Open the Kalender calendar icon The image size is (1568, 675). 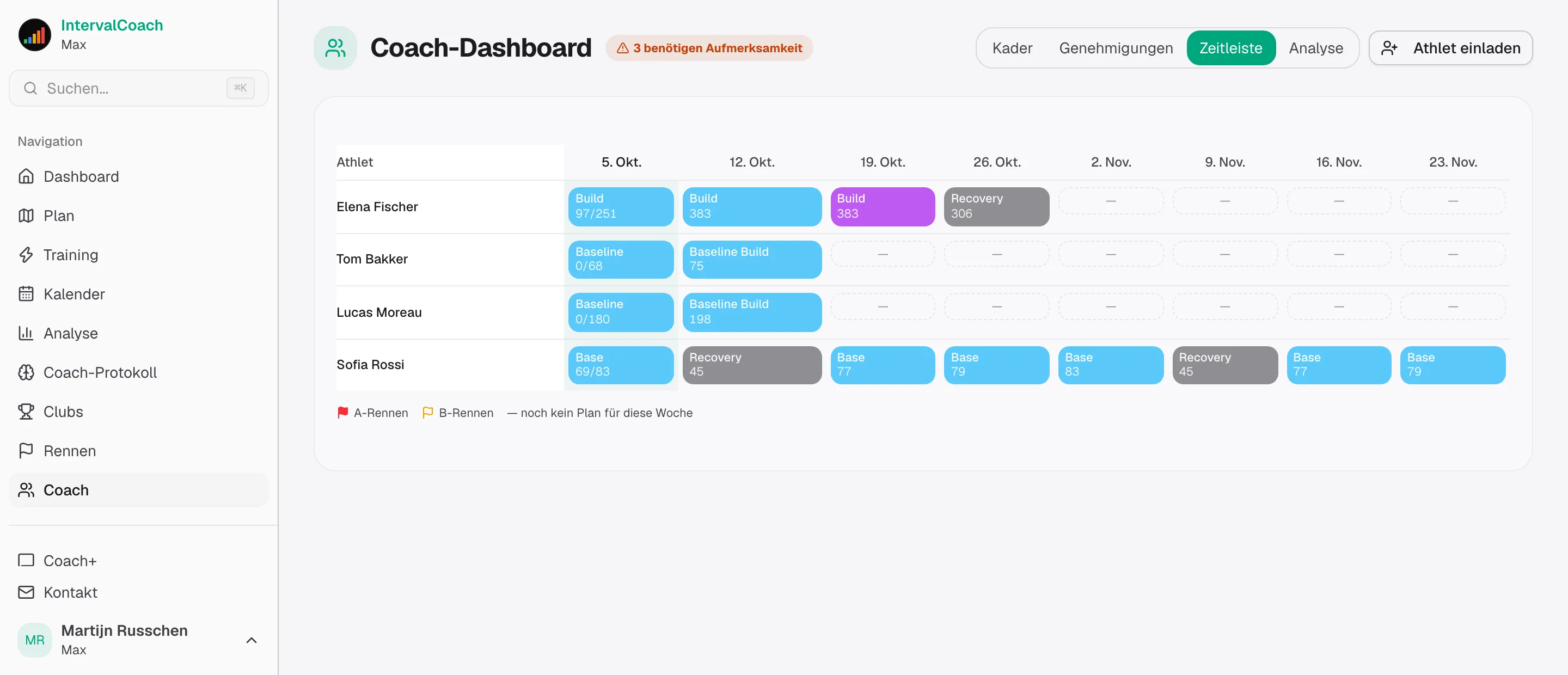(x=26, y=294)
